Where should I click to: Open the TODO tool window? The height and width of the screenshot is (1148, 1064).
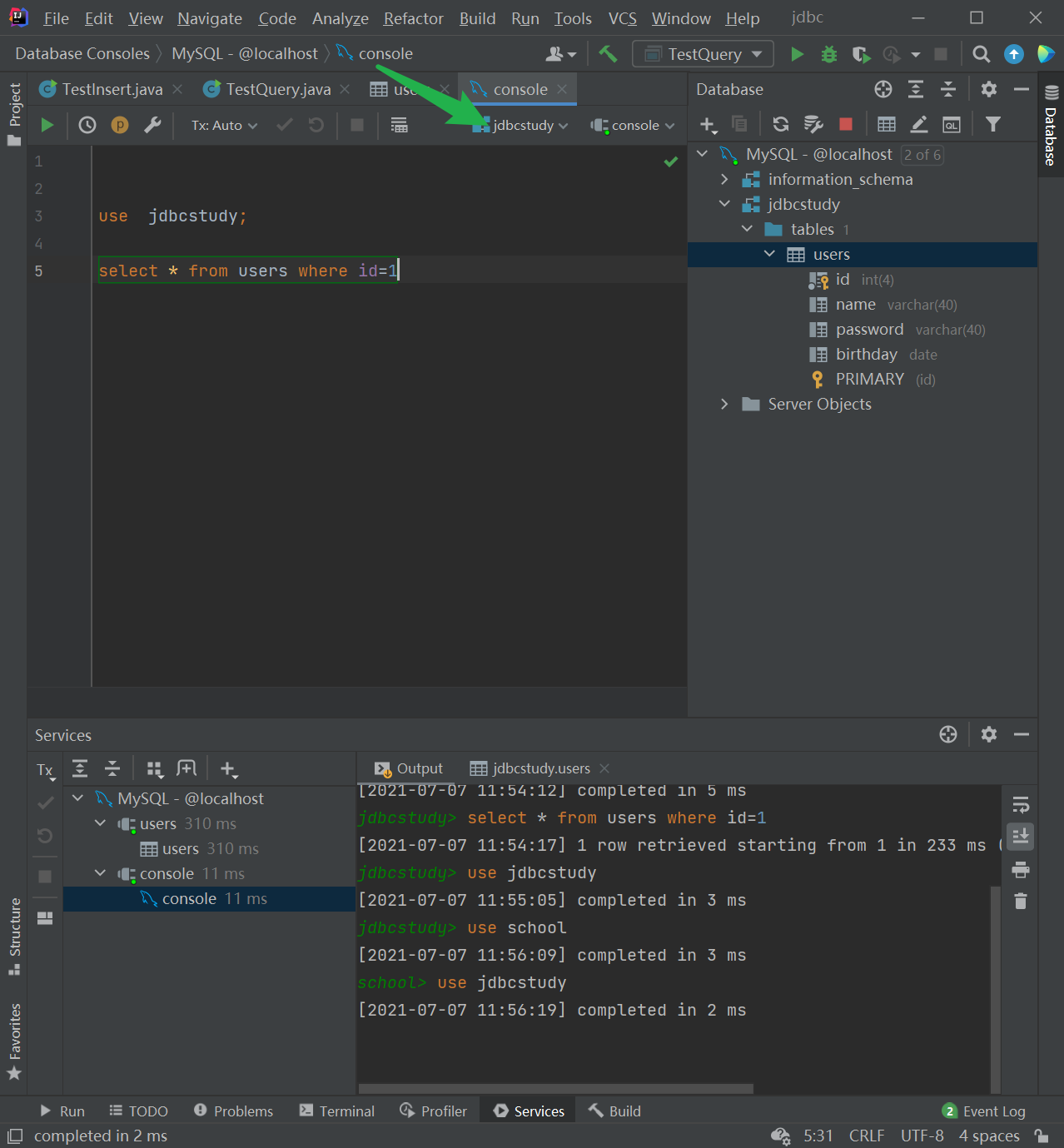[x=138, y=1111]
